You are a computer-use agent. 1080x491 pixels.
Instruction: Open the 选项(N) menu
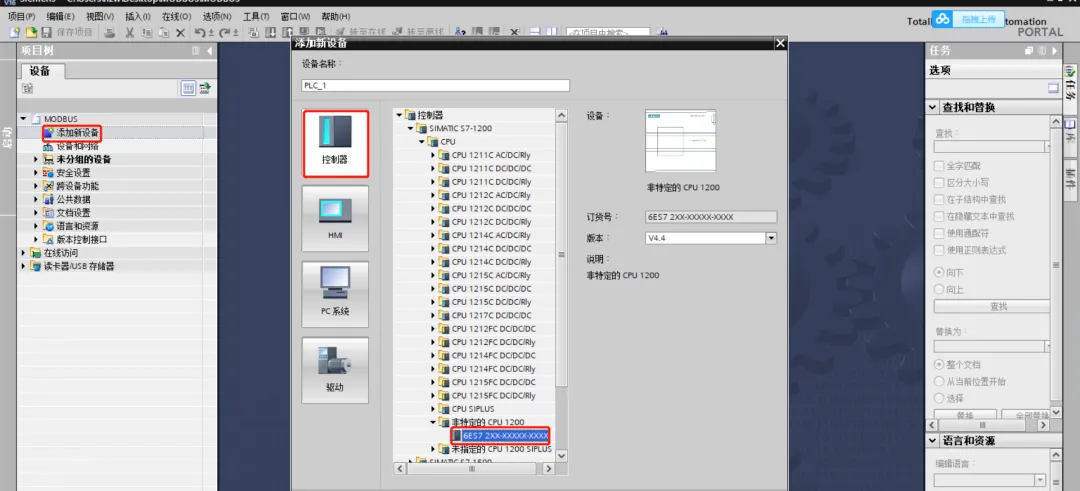[x=216, y=17]
